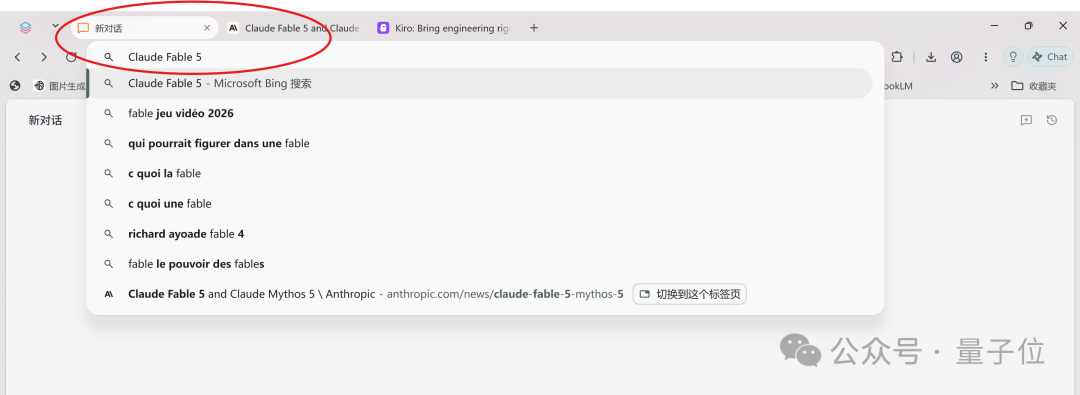The image size is (1080, 395).
Task: Switch to the Claude Fable 5 tab
Action: coord(293,28)
